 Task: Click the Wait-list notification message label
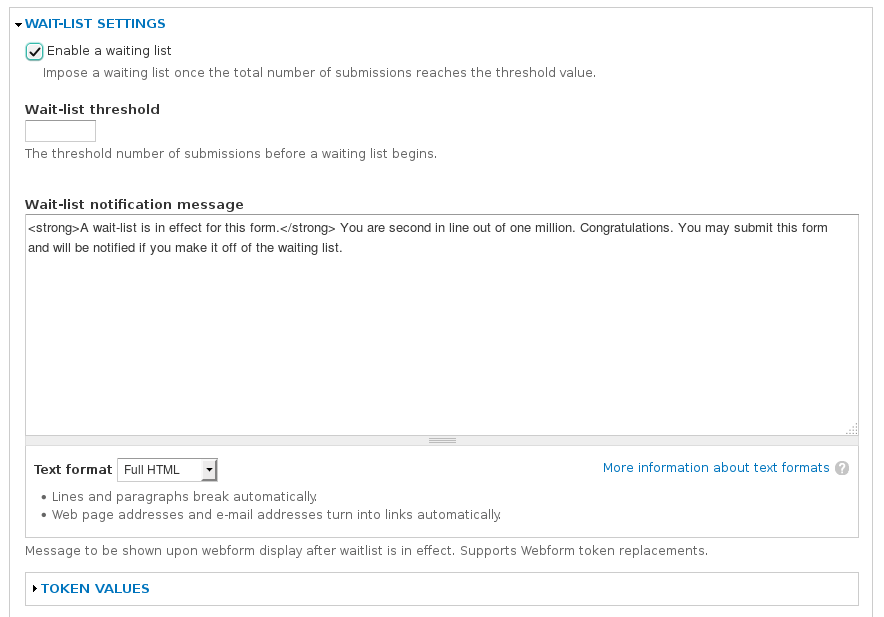[134, 204]
